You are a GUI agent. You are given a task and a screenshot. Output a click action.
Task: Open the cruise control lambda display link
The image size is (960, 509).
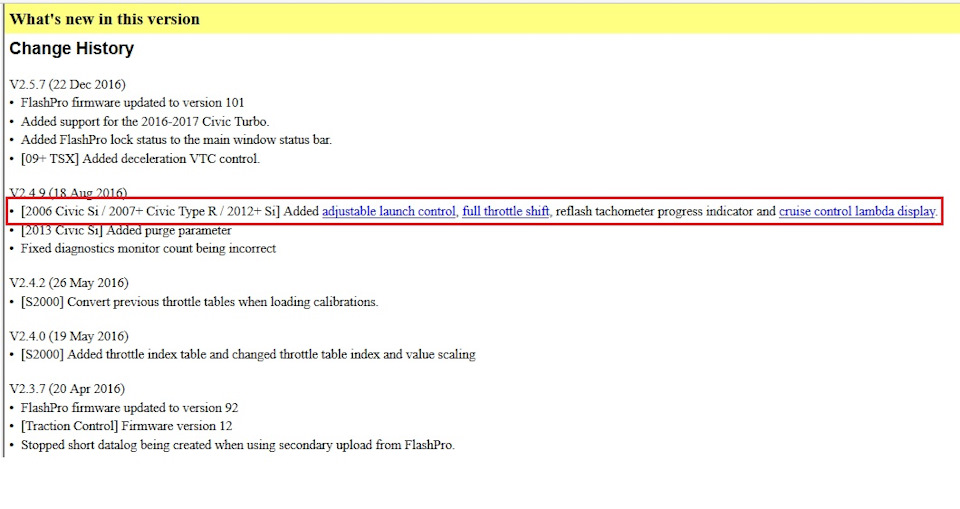click(x=857, y=211)
